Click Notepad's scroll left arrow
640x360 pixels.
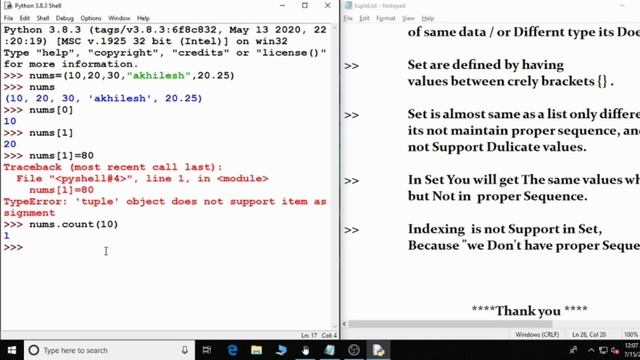point(344,324)
